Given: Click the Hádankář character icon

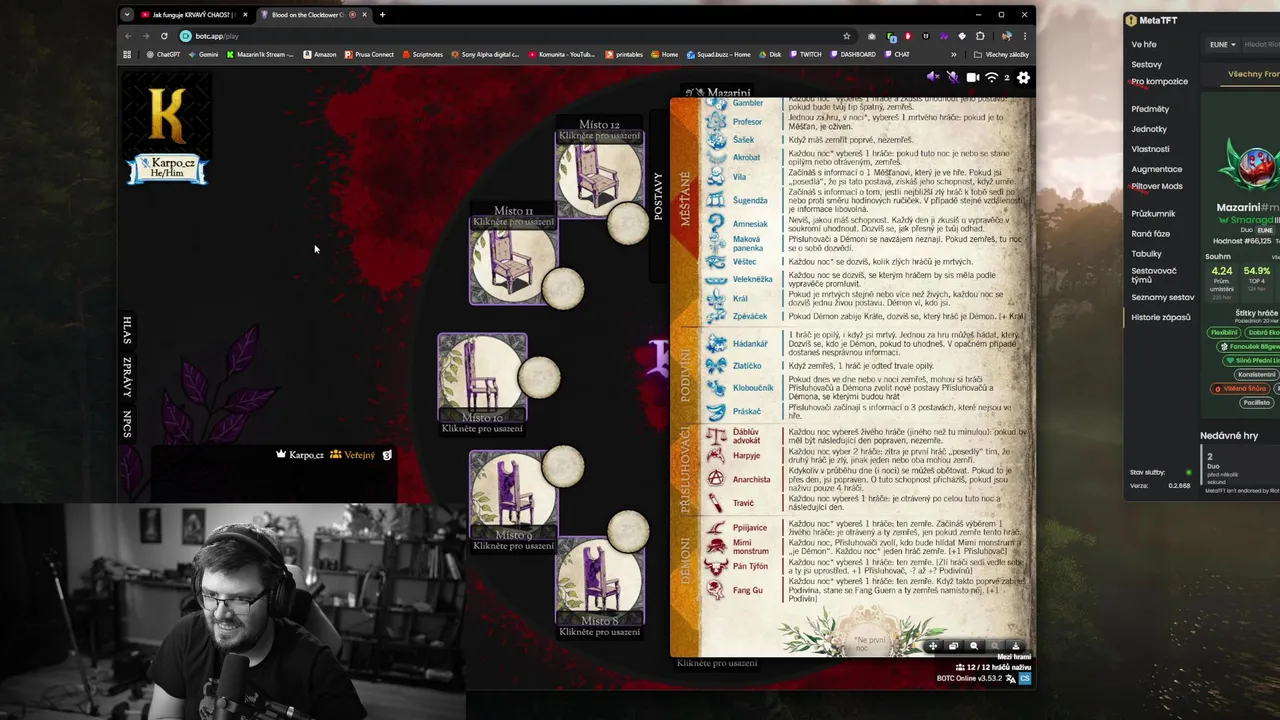Looking at the screenshot, I should click(x=716, y=343).
